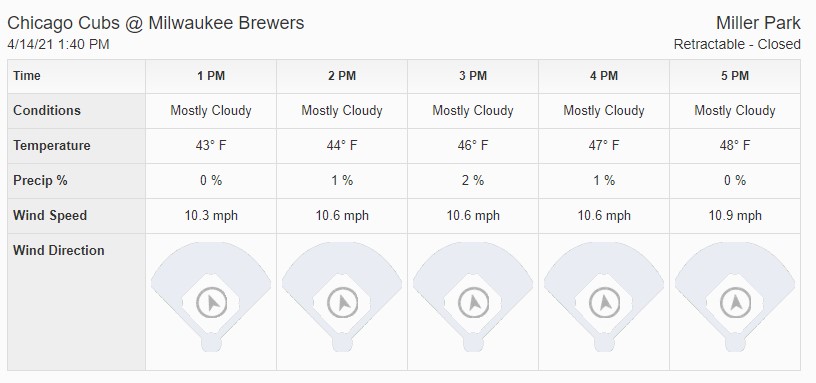Click the 1 PM wind direction arrow icon
The width and height of the screenshot is (816, 383).
tap(211, 302)
